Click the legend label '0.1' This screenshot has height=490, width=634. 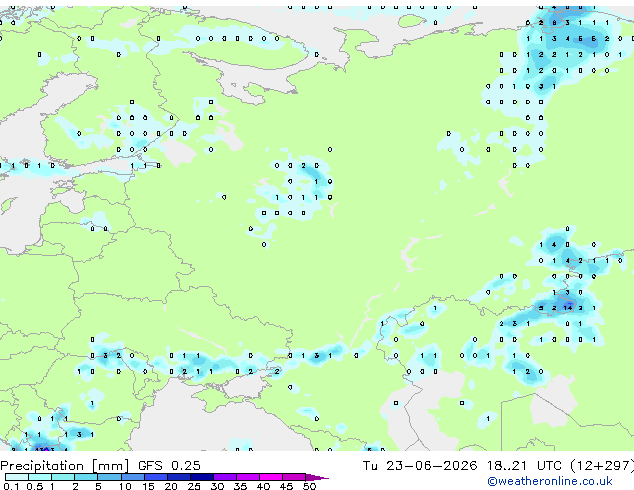[11, 486]
